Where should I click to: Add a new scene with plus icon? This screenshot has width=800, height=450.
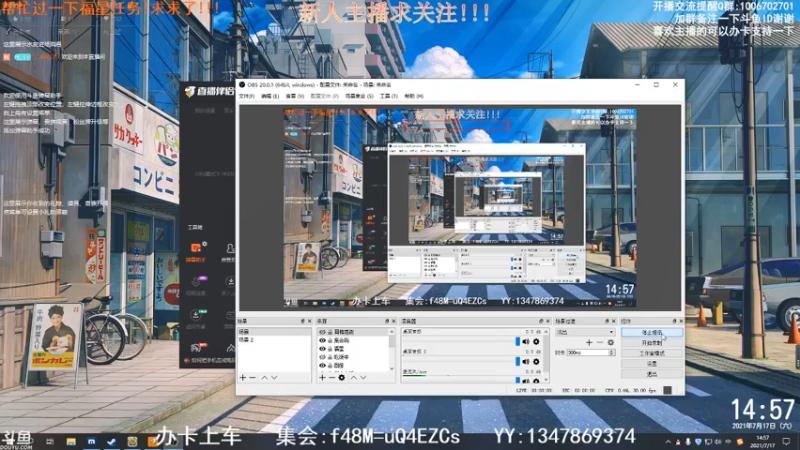pos(243,378)
